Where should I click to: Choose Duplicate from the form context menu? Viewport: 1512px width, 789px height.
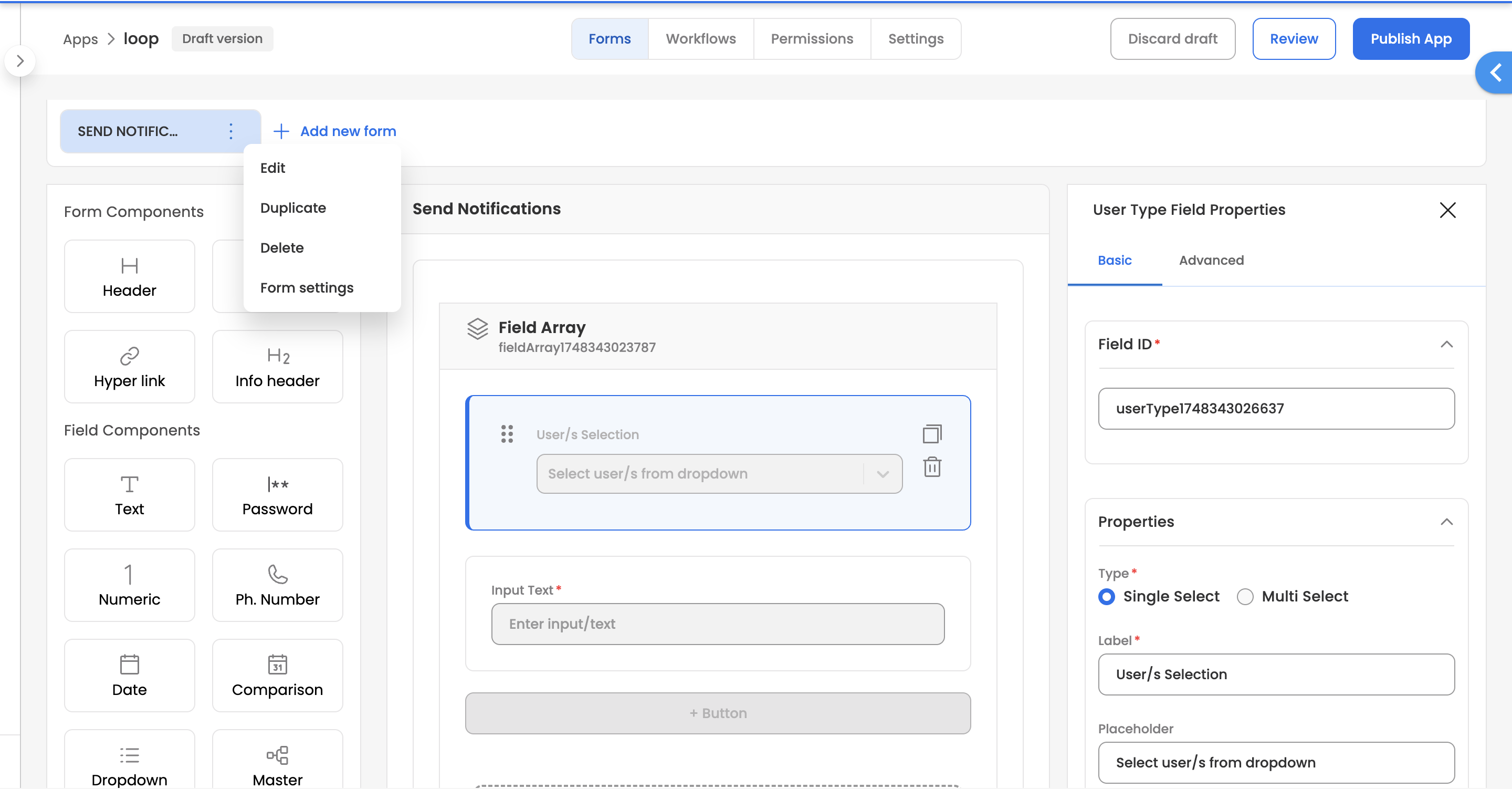pyautogui.click(x=293, y=208)
